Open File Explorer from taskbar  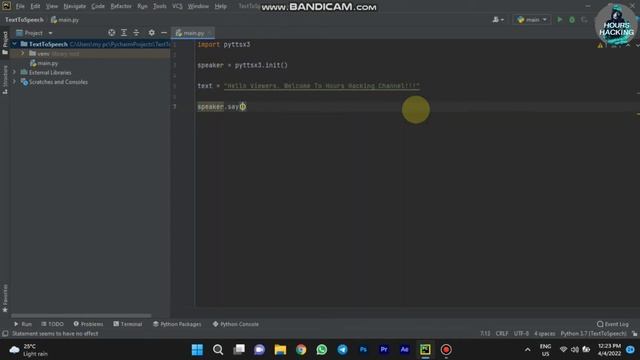280,350
